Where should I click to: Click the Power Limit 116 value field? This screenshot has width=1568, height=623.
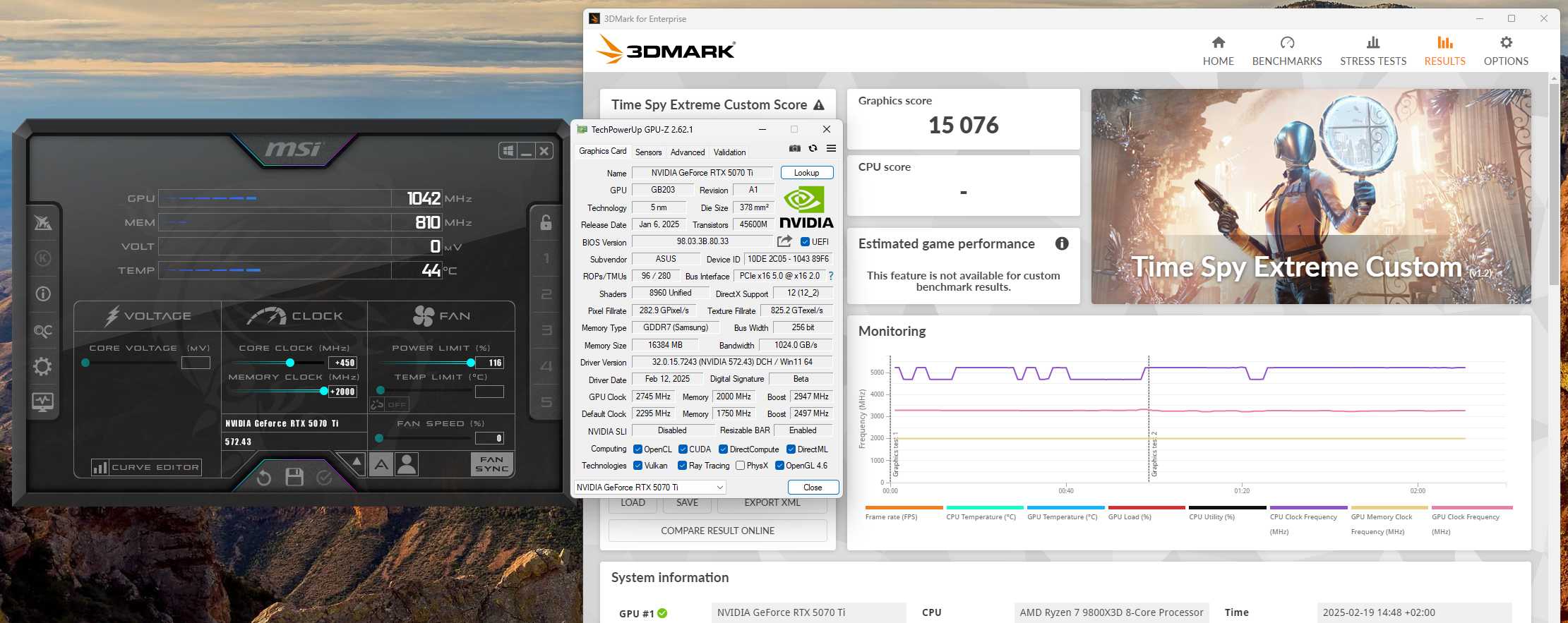tap(490, 363)
